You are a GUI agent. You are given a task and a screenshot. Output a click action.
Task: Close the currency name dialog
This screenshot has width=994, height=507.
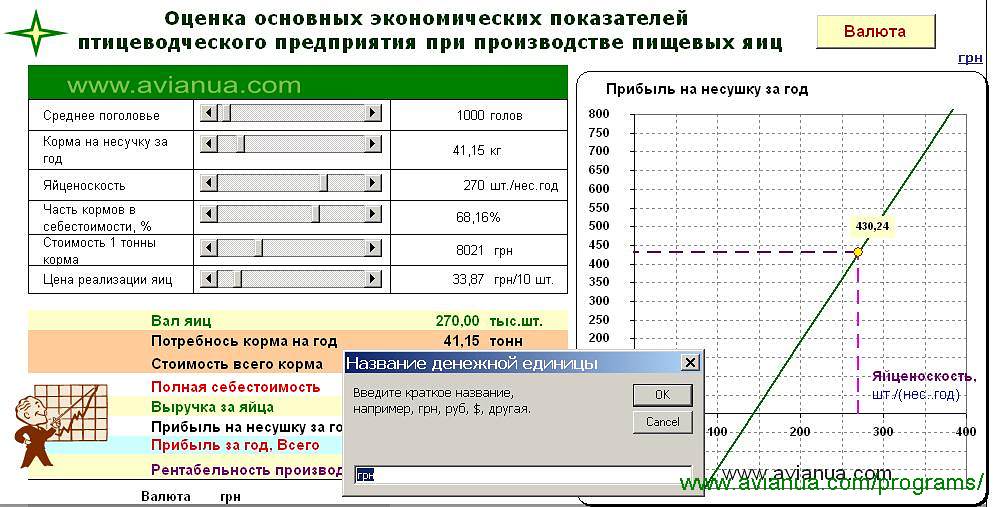coord(688,362)
